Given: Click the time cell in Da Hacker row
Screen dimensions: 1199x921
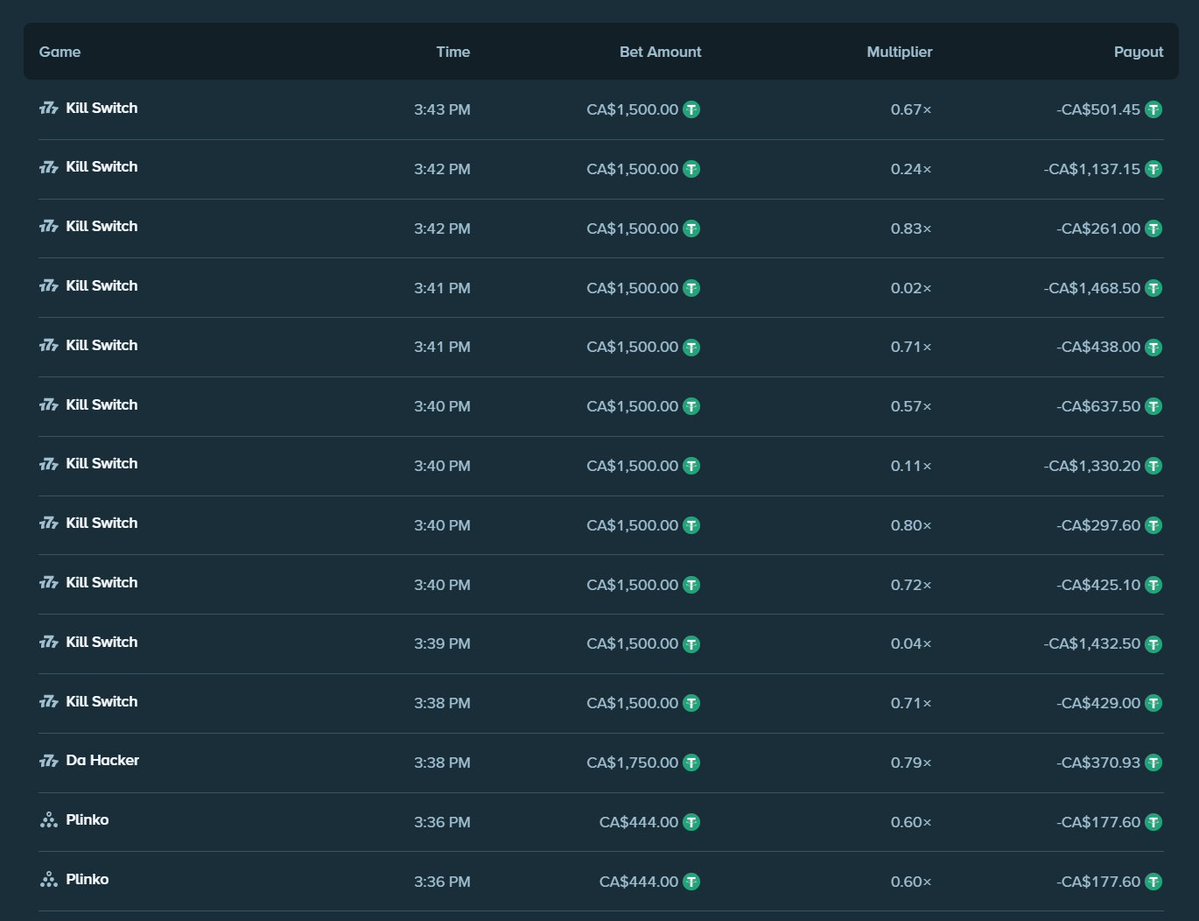Looking at the screenshot, I should click(x=442, y=763).
